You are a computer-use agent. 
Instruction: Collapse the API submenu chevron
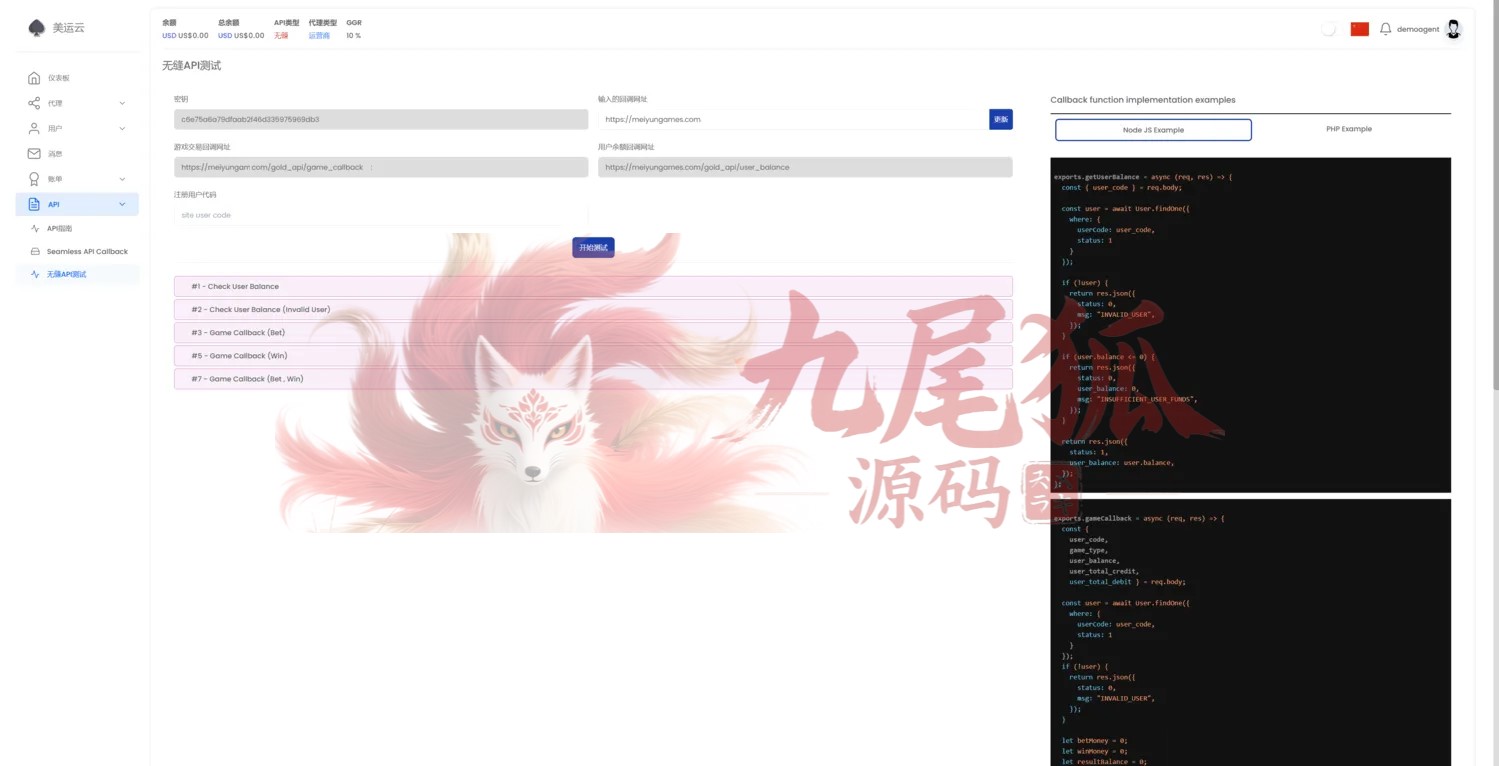coord(122,204)
